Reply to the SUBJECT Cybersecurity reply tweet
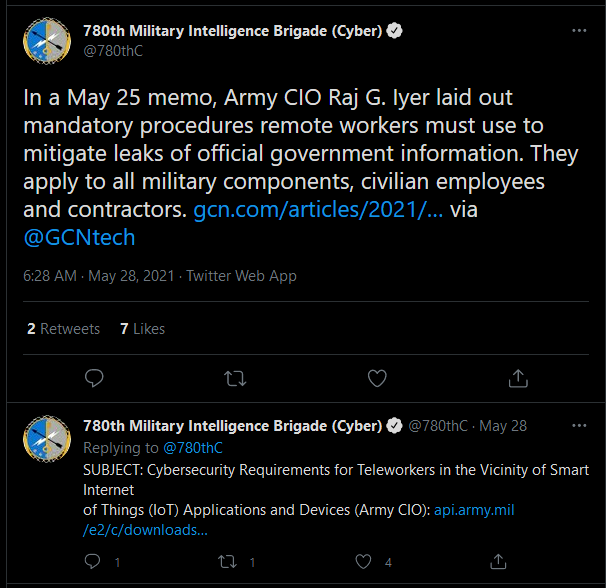 [x=92, y=562]
